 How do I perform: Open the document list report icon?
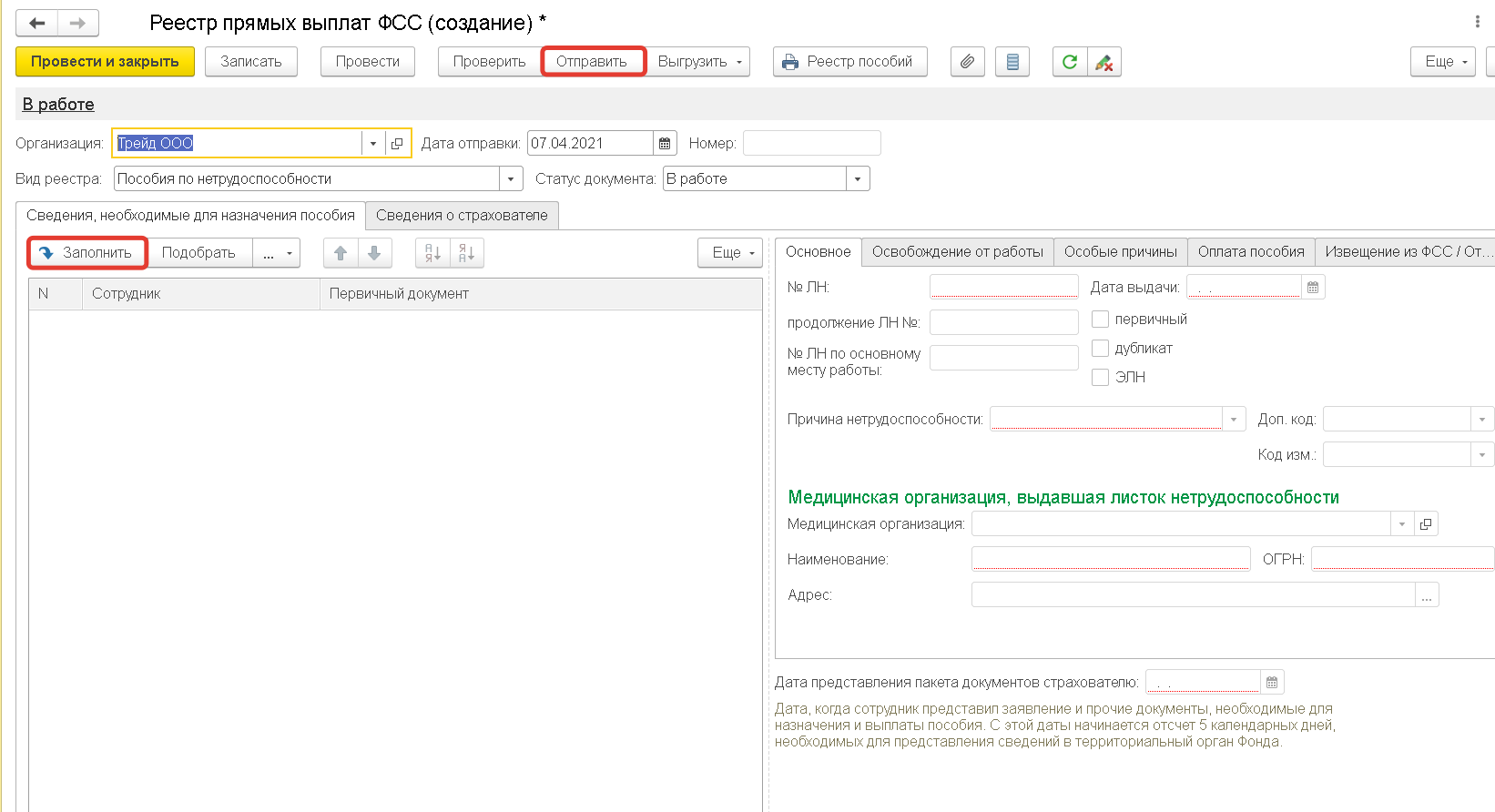(1012, 62)
